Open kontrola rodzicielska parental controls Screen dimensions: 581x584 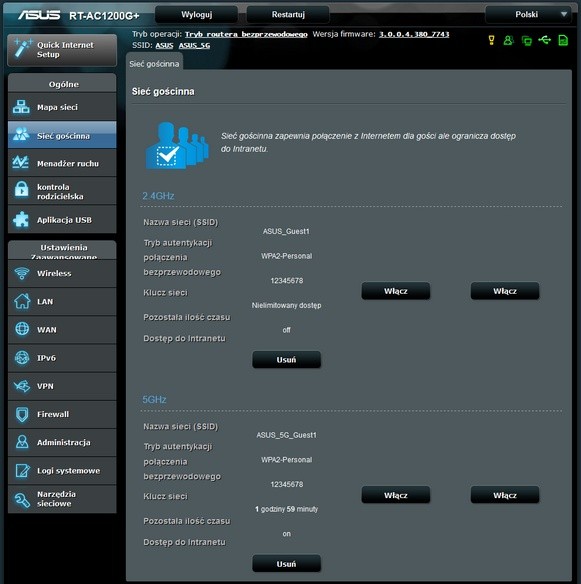(x=62, y=191)
